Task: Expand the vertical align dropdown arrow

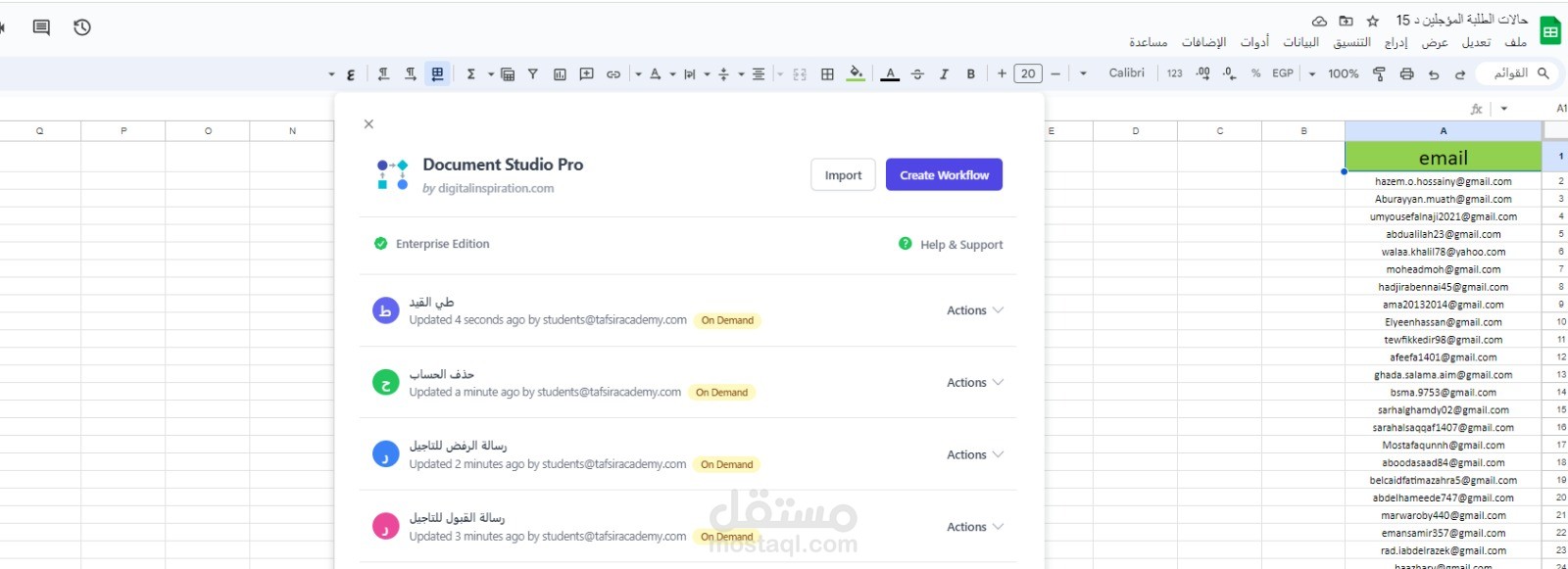Action: point(707,73)
